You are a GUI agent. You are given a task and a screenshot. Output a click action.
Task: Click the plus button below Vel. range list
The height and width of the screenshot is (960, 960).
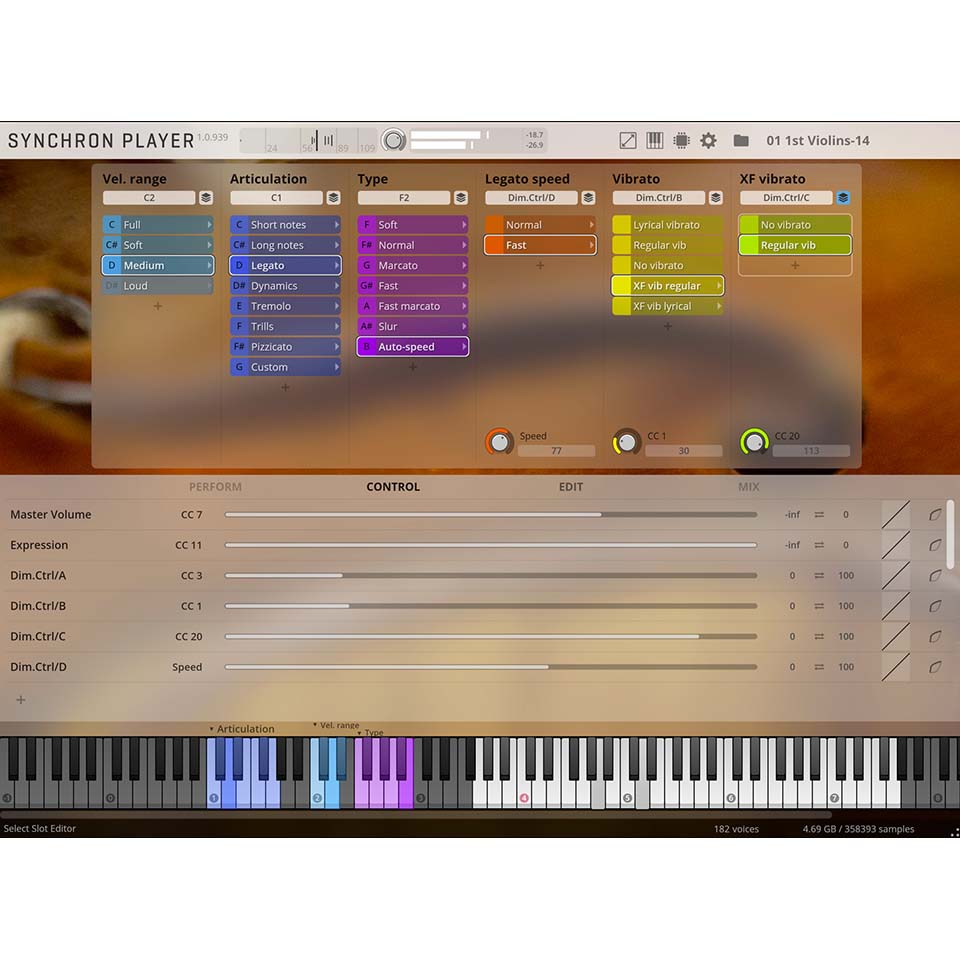click(x=156, y=306)
